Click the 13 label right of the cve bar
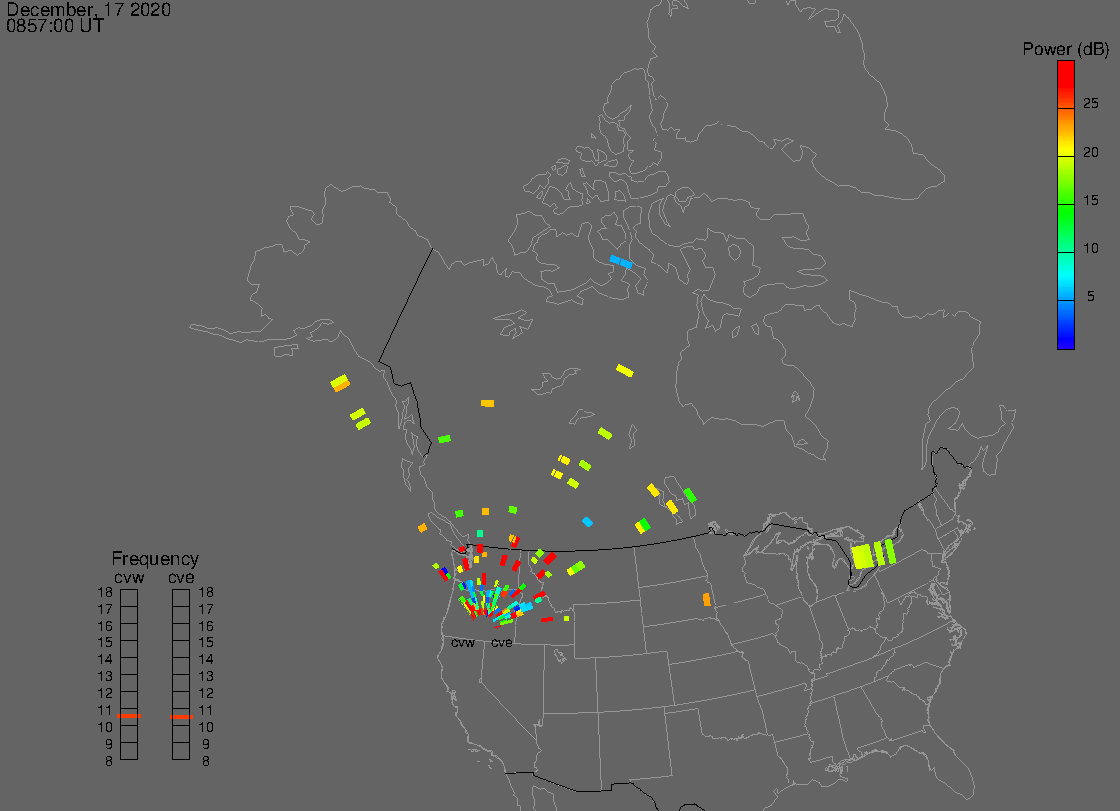This screenshot has height=811, width=1120. click(206, 677)
